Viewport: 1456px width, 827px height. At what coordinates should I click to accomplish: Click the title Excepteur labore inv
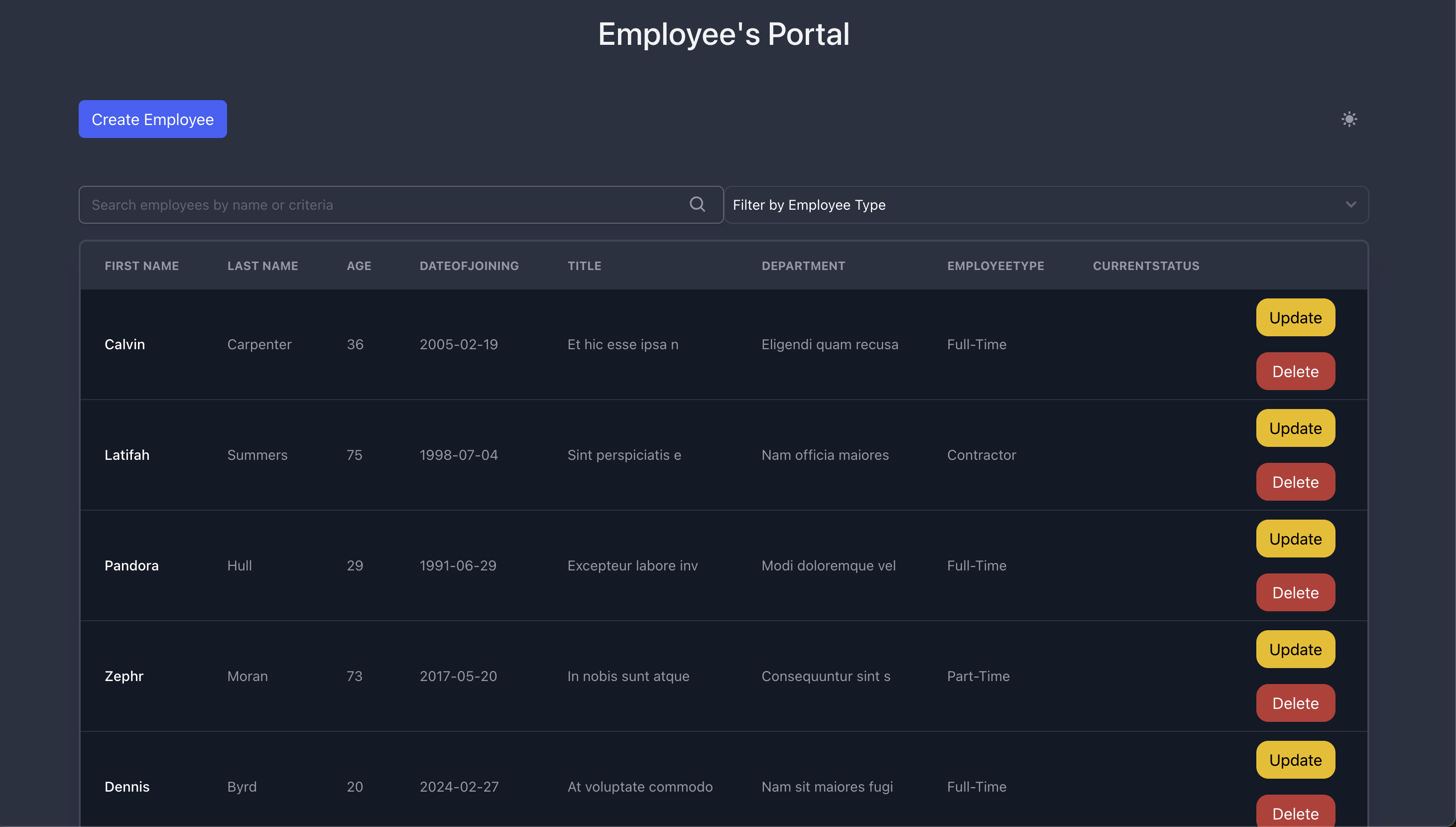coord(632,566)
